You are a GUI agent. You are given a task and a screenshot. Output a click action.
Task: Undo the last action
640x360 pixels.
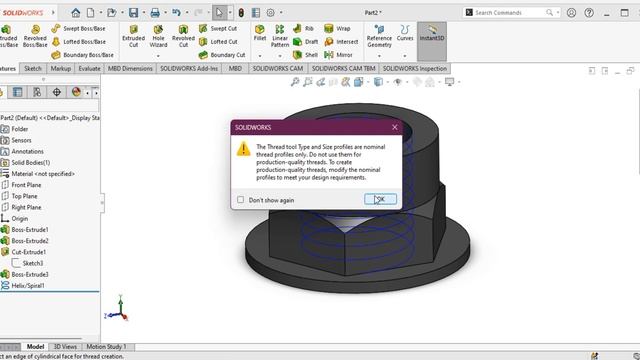click(x=176, y=13)
